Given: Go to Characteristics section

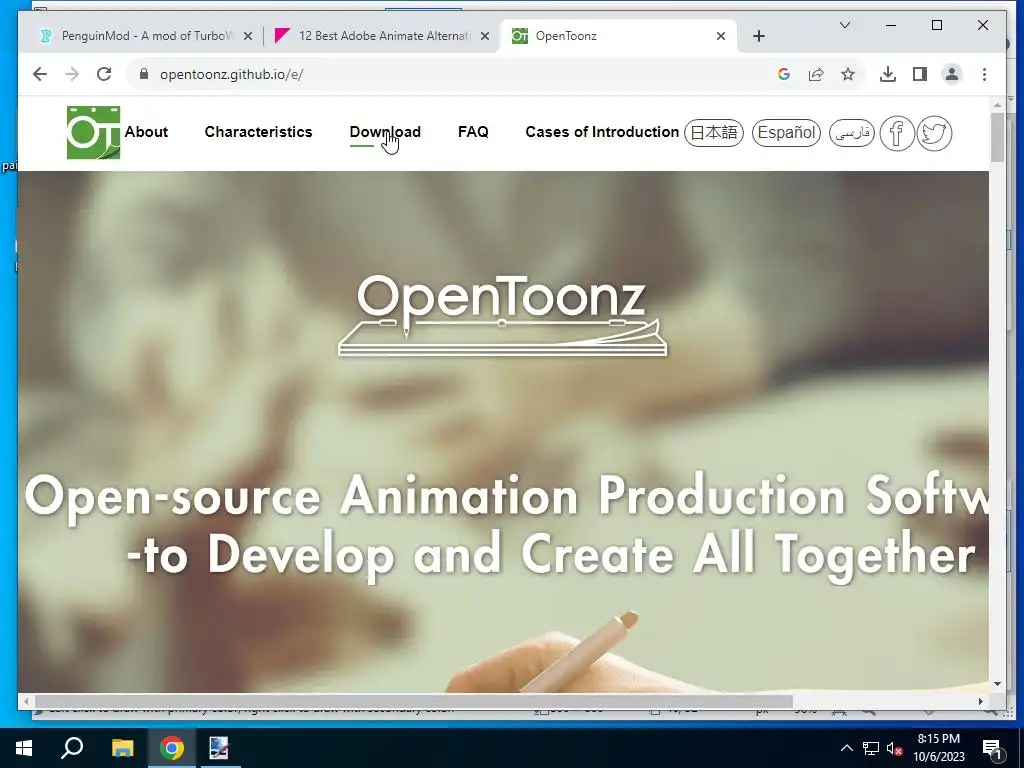Looking at the screenshot, I should click(259, 132).
